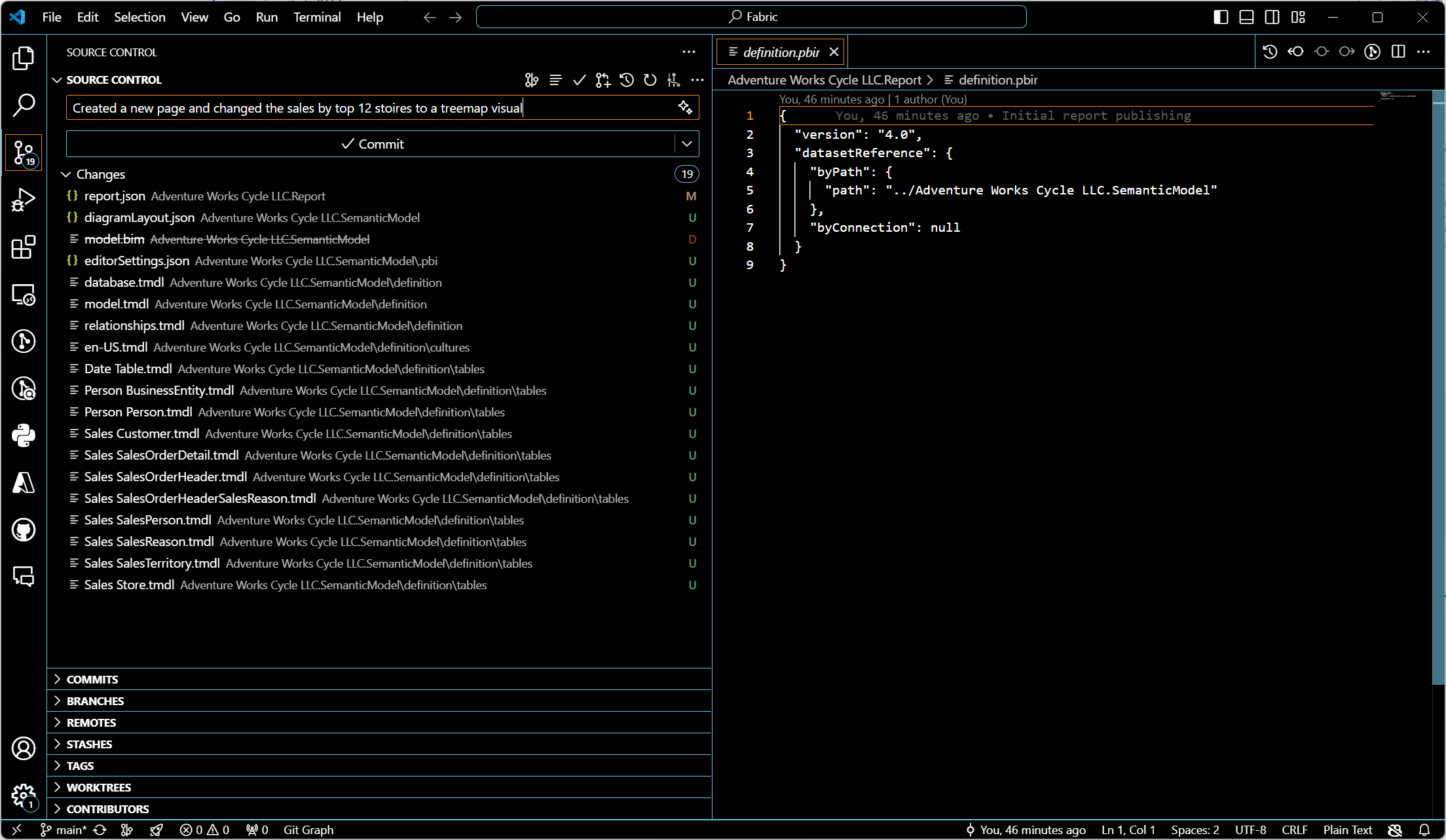This screenshot has width=1446, height=840.
Task: Toggle the panel layout button
Action: [1246, 17]
